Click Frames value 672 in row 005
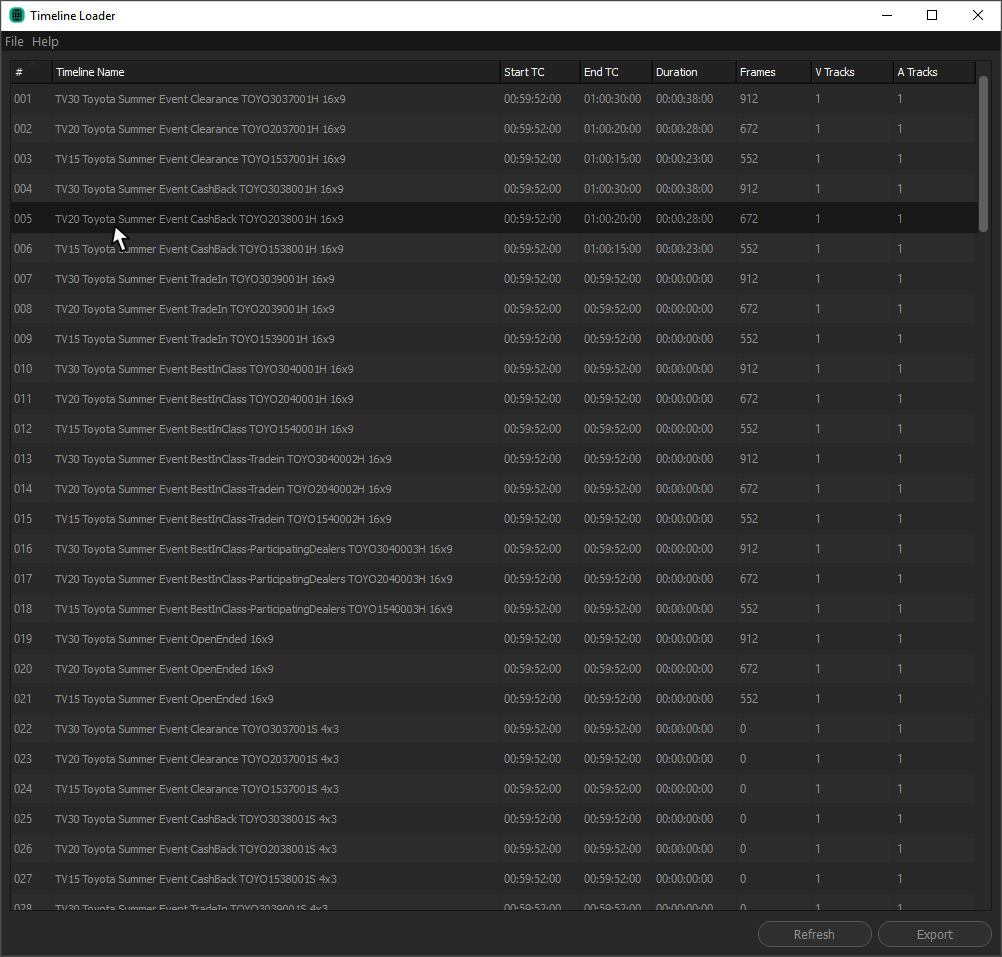 [749, 219]
